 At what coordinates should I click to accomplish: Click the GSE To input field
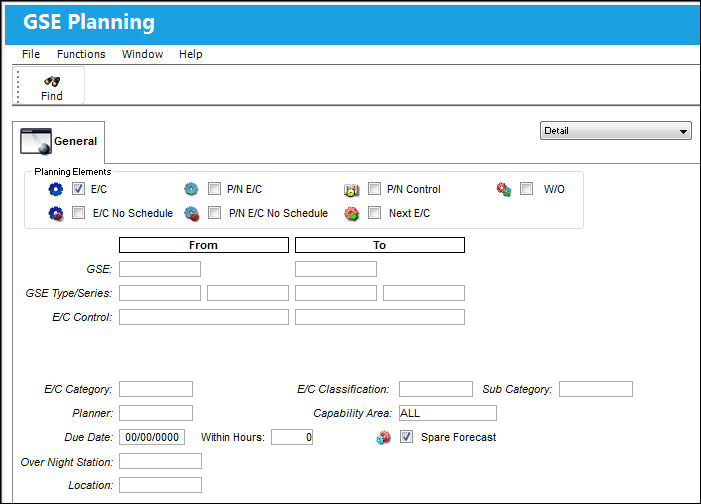point(336,269)
